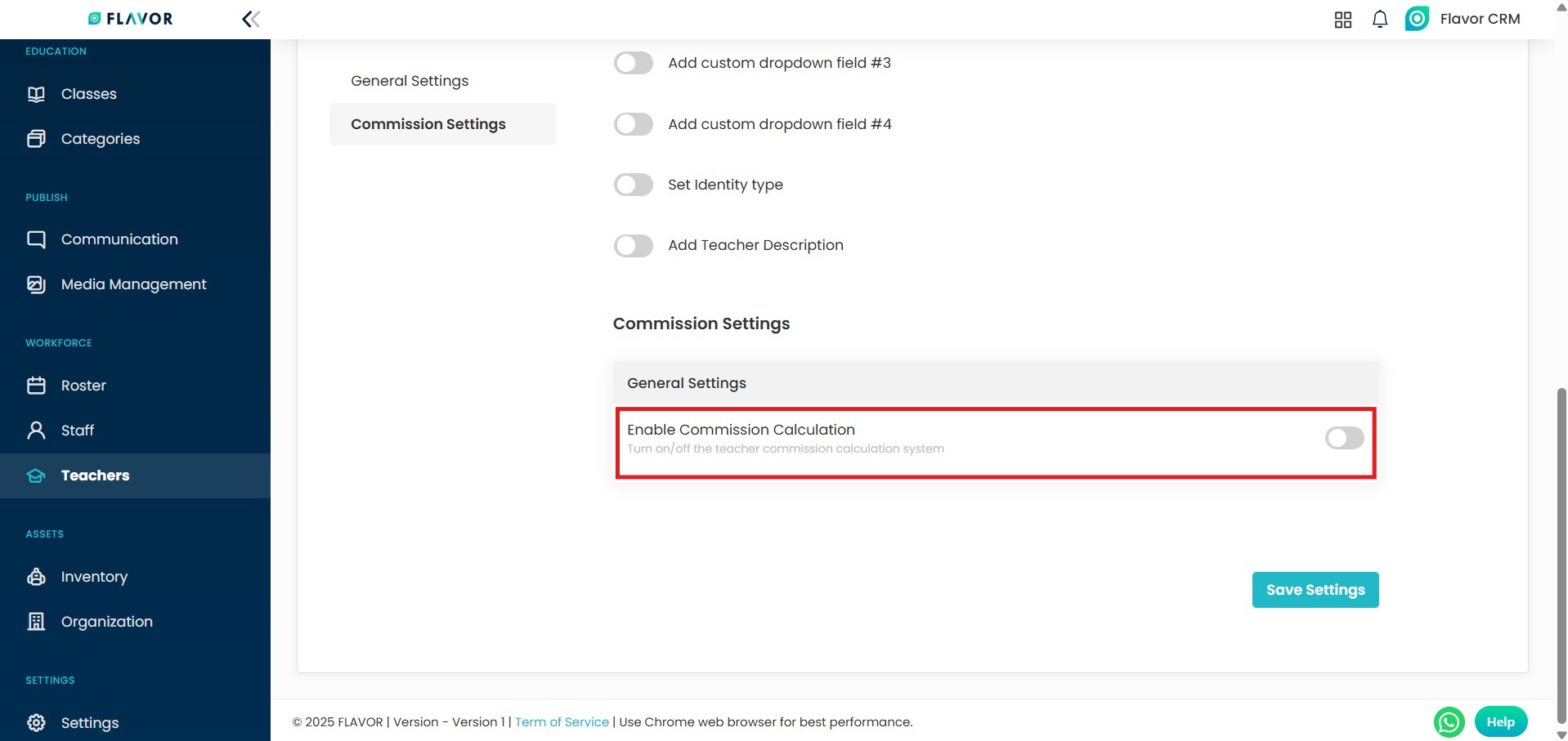Switch to General Settings tab
The width and height of the screenshot is (1568, 741).
(x=410, y=81)
